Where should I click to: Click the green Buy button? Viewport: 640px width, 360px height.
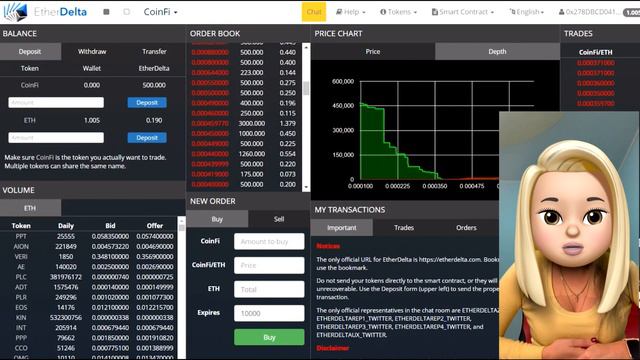(x=269, y=338)
